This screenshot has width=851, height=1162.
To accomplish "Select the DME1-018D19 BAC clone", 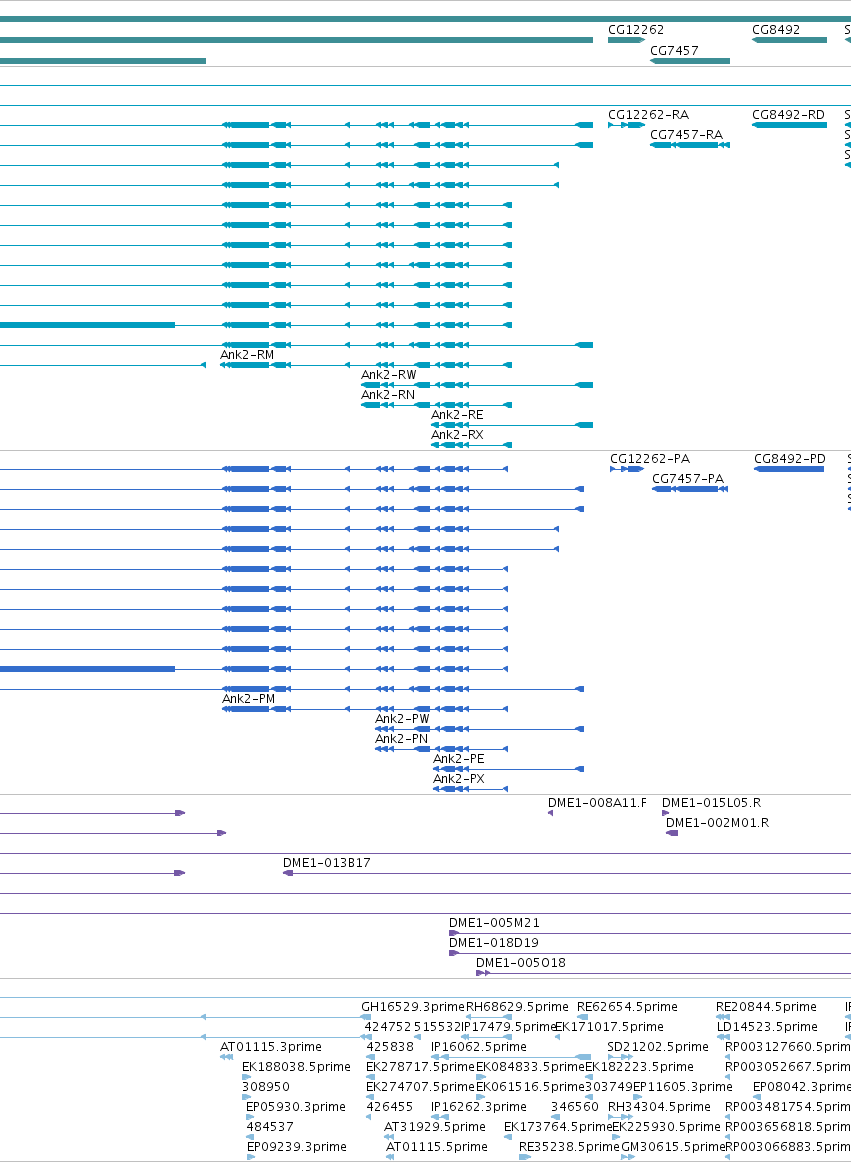I will (494, 943).
